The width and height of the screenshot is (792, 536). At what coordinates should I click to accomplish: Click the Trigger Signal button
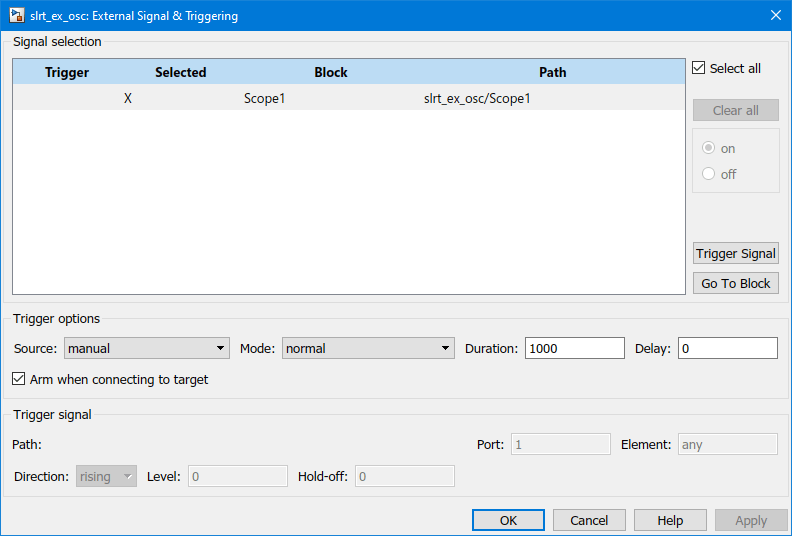pos(736,253)
